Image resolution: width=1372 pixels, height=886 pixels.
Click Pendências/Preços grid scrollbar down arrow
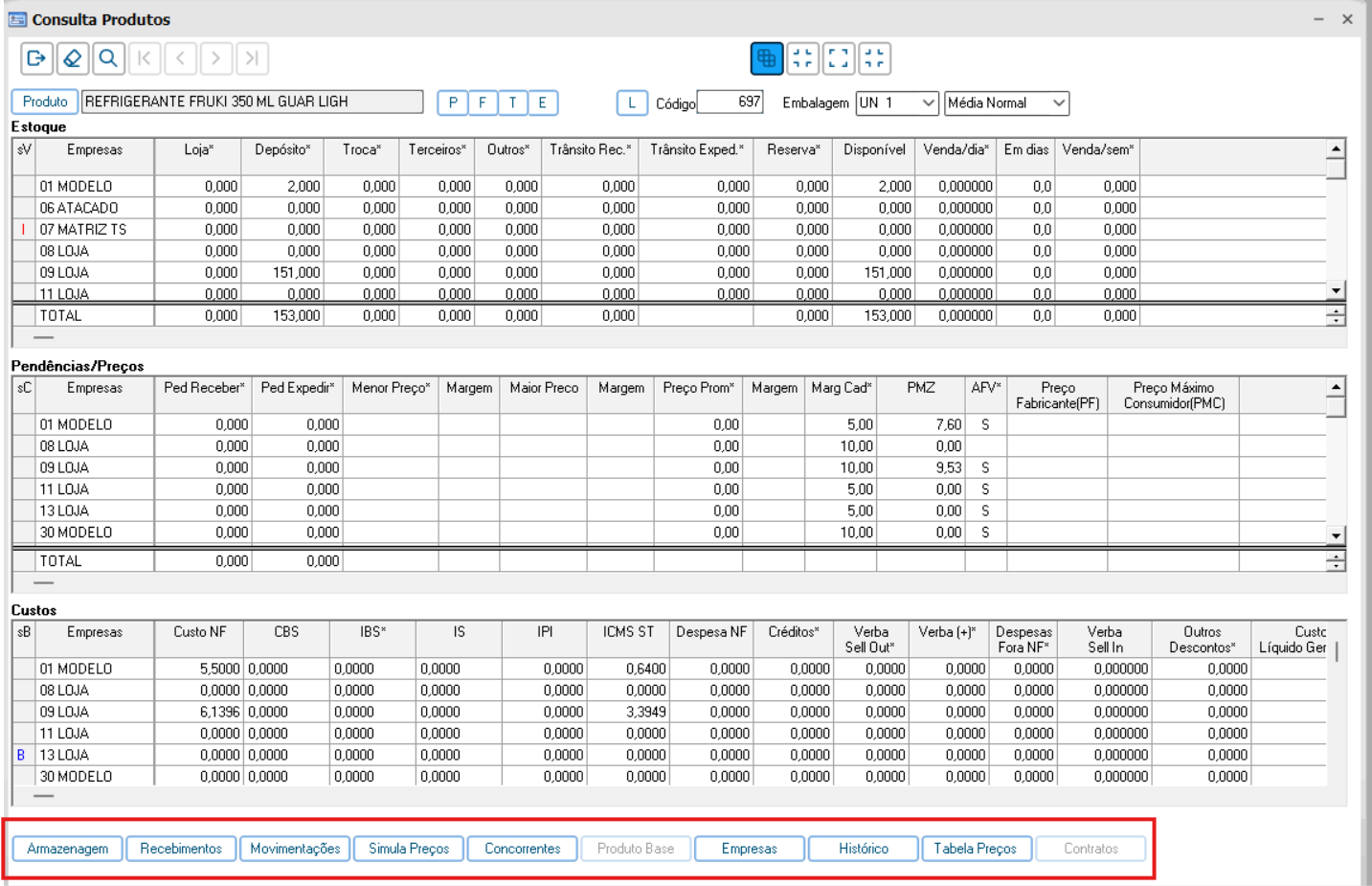coord(1337,535)
